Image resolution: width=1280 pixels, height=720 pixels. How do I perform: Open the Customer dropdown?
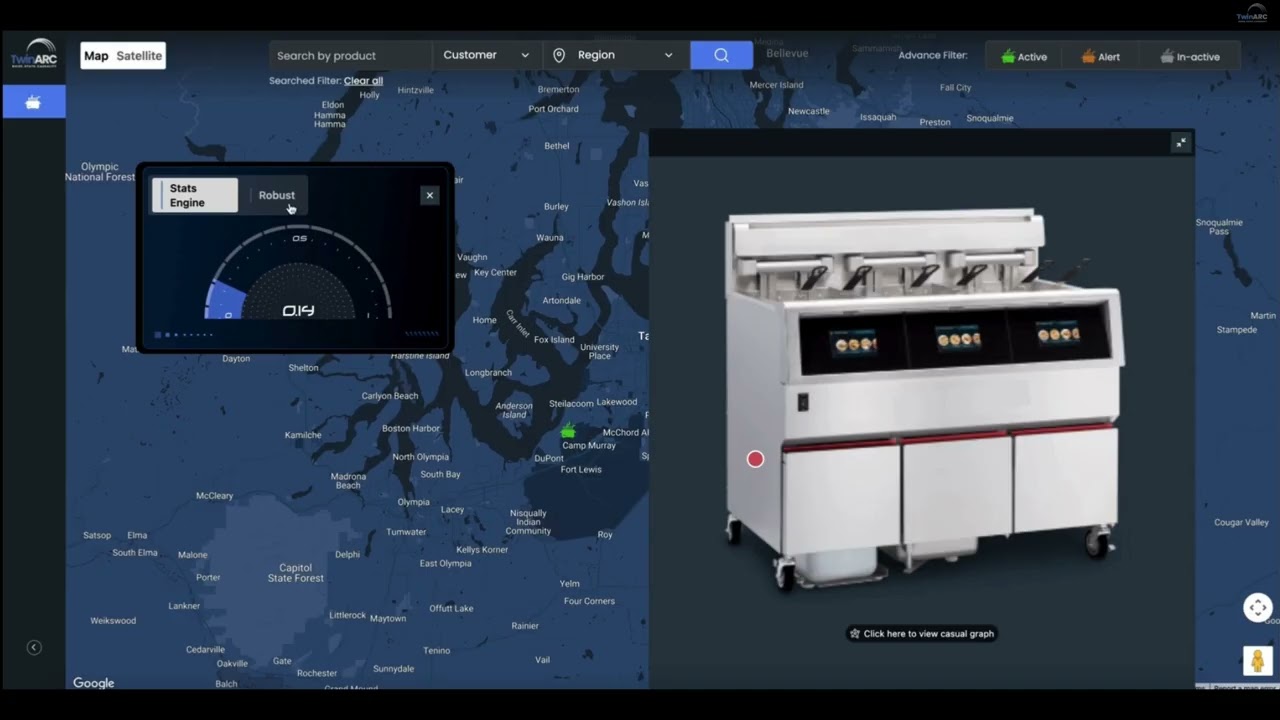pos(487,55)
